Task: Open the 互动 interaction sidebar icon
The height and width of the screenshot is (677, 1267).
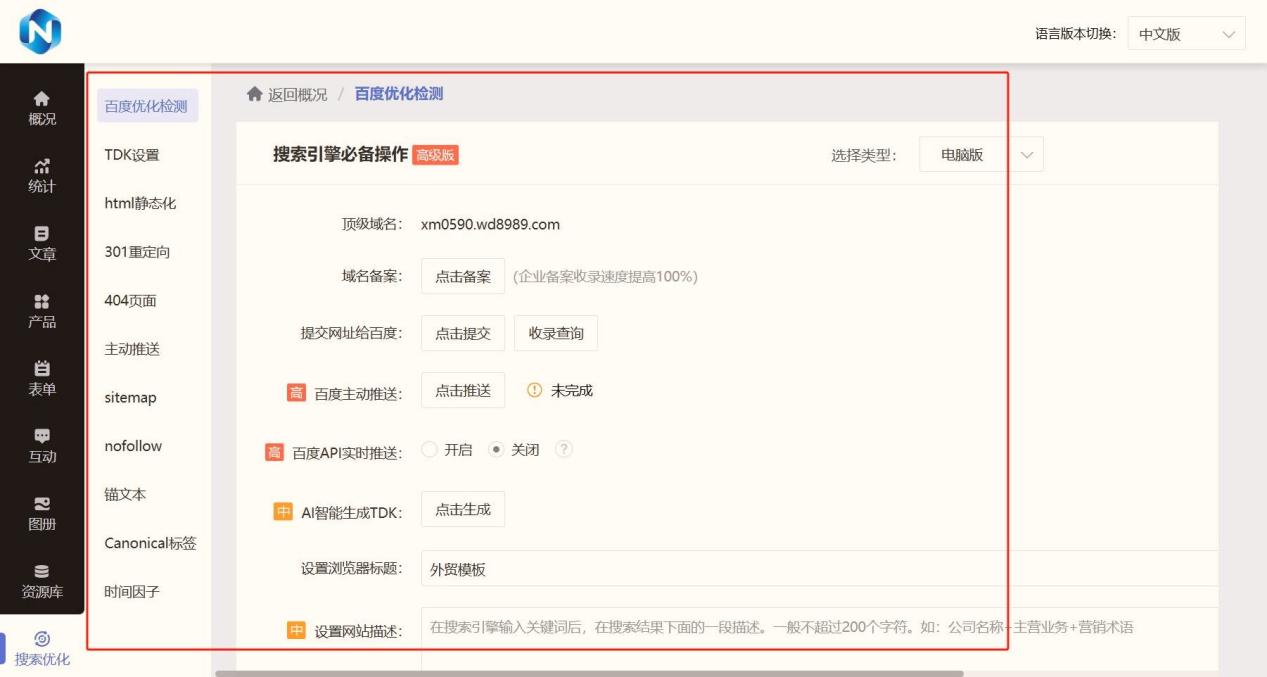Action: [x=42, y=446]
